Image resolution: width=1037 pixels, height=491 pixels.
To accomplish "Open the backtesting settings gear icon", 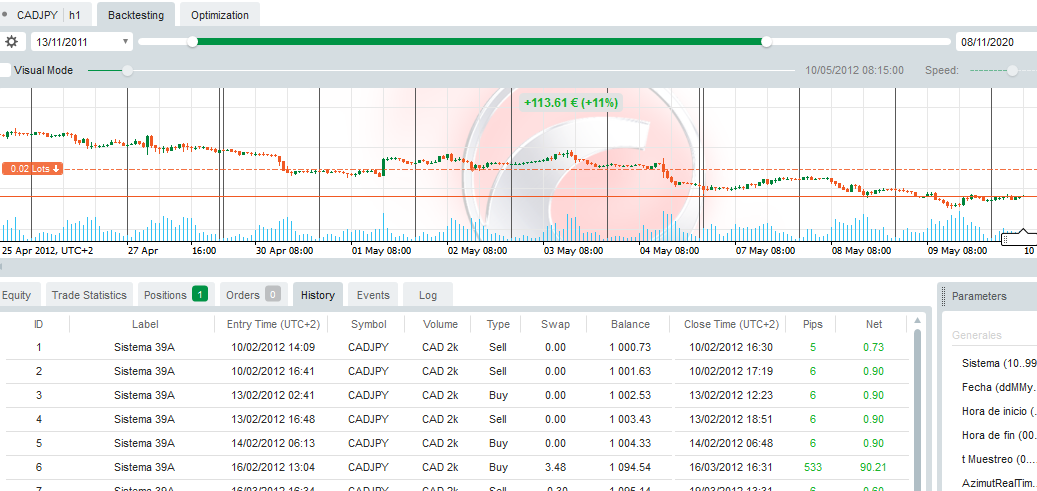I will 11,42.
